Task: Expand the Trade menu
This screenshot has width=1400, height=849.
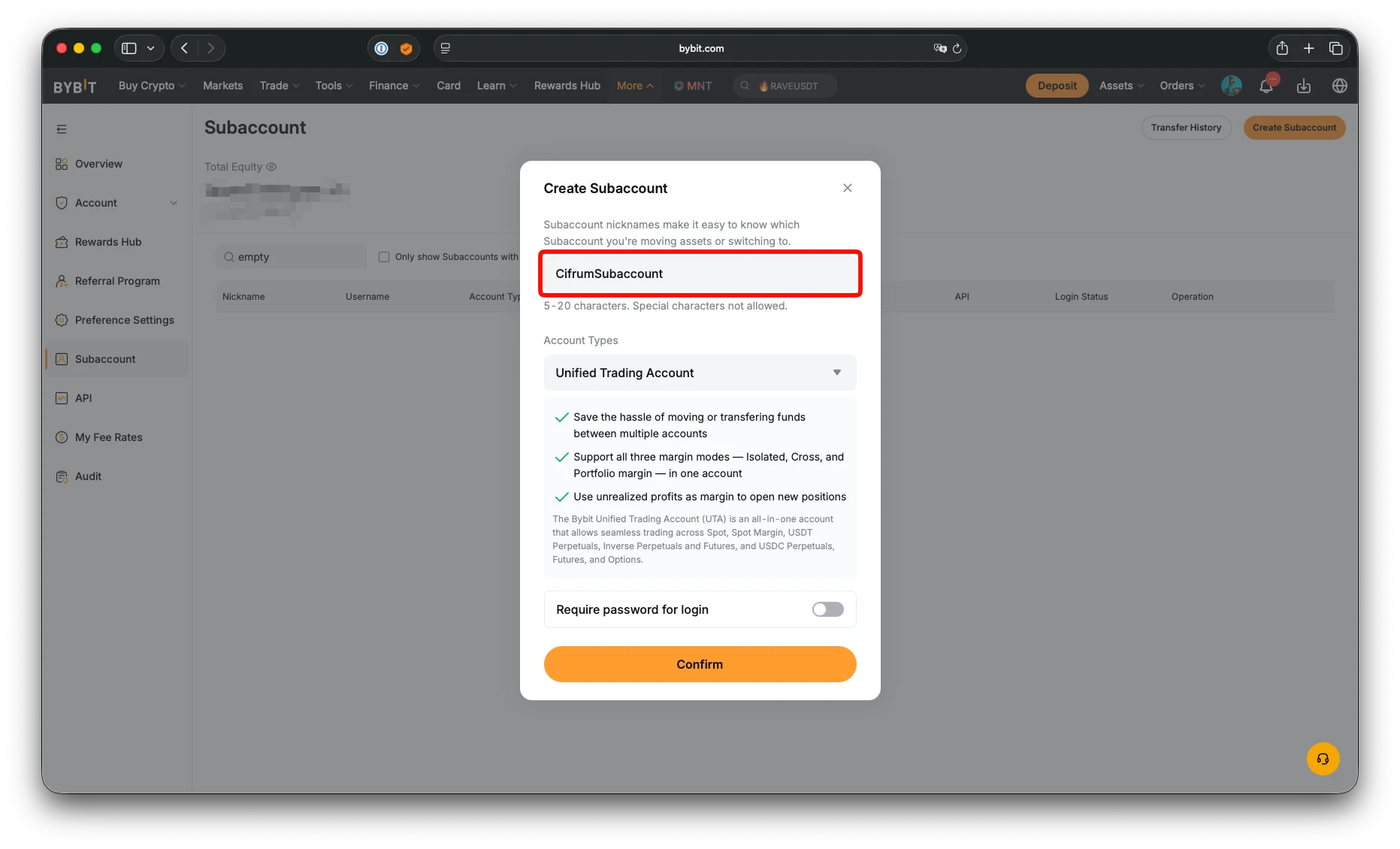Action: tap(280, 86)
